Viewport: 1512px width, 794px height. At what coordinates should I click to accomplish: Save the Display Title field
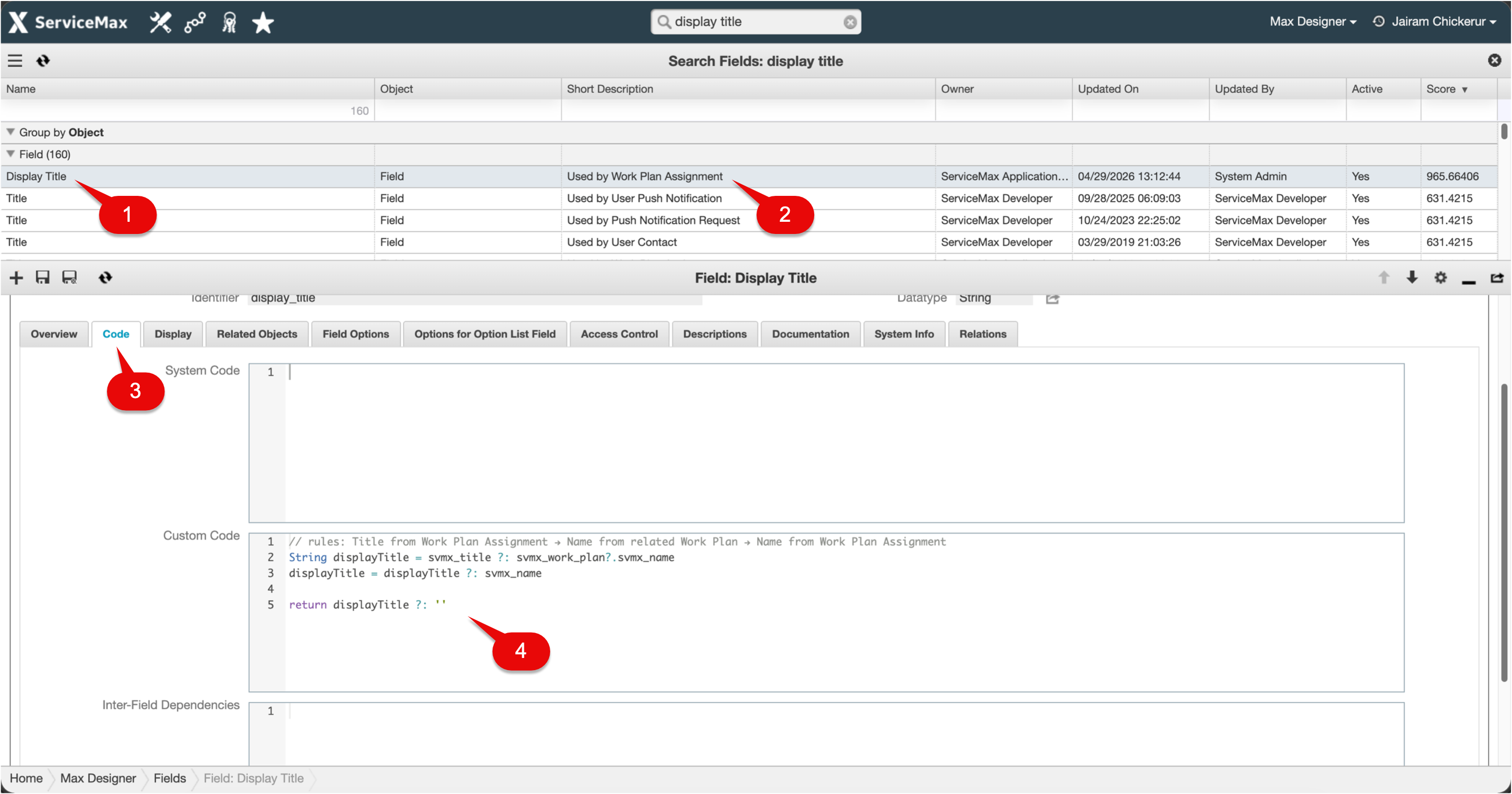click(42, 278)
